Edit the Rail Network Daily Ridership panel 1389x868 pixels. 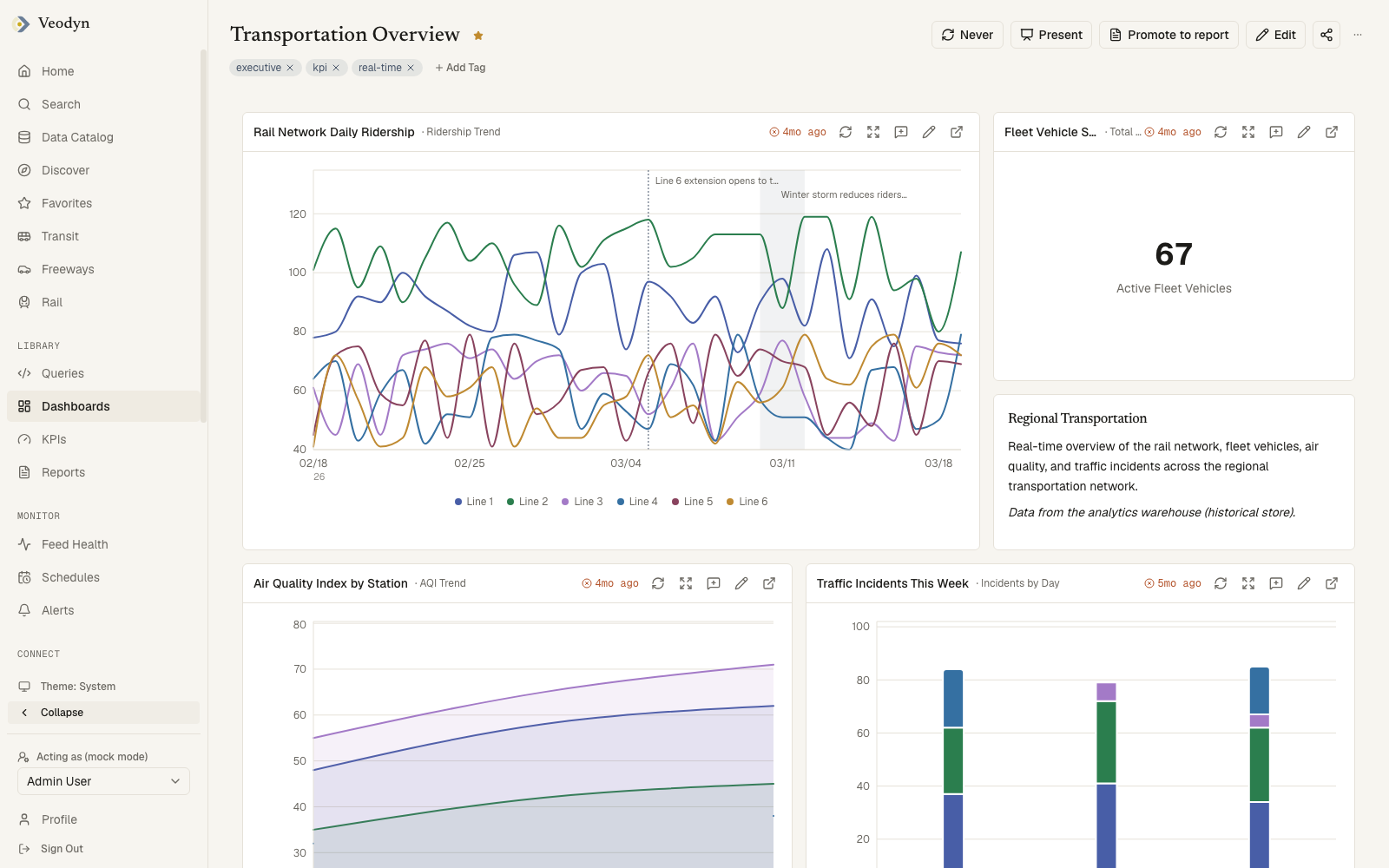point(929,132)
